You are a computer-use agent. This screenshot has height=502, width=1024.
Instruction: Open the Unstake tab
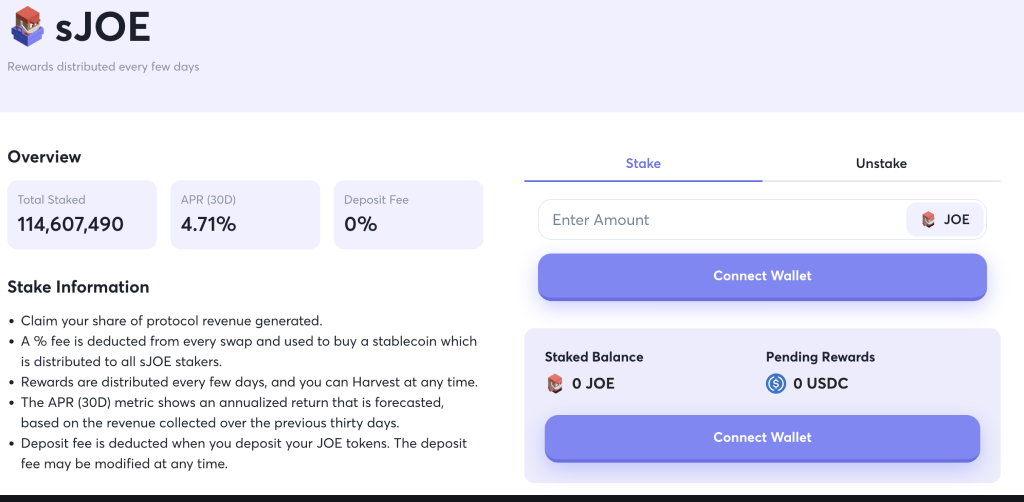(881, 163)
